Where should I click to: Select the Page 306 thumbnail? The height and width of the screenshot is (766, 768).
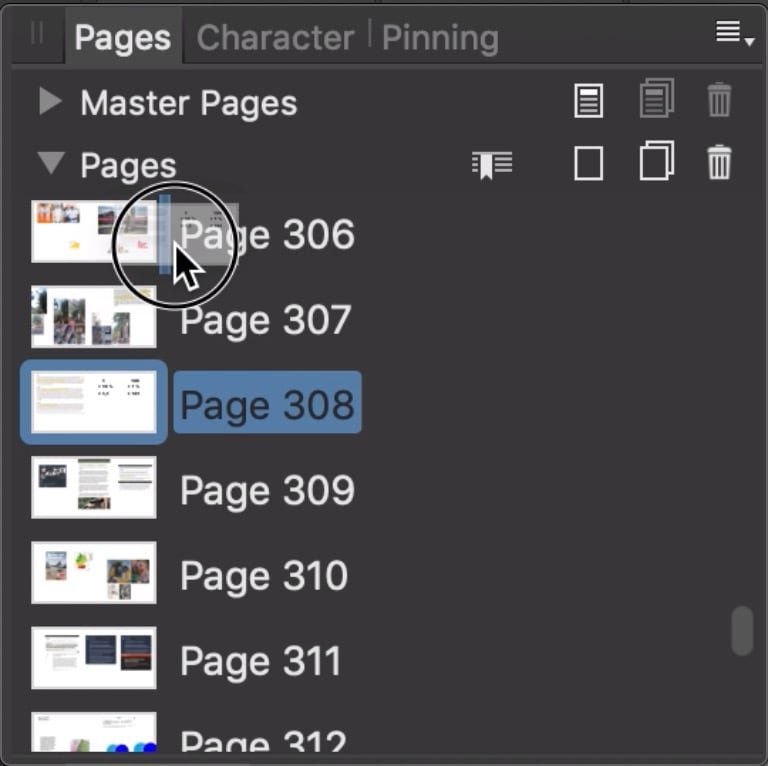click(94, 231)
